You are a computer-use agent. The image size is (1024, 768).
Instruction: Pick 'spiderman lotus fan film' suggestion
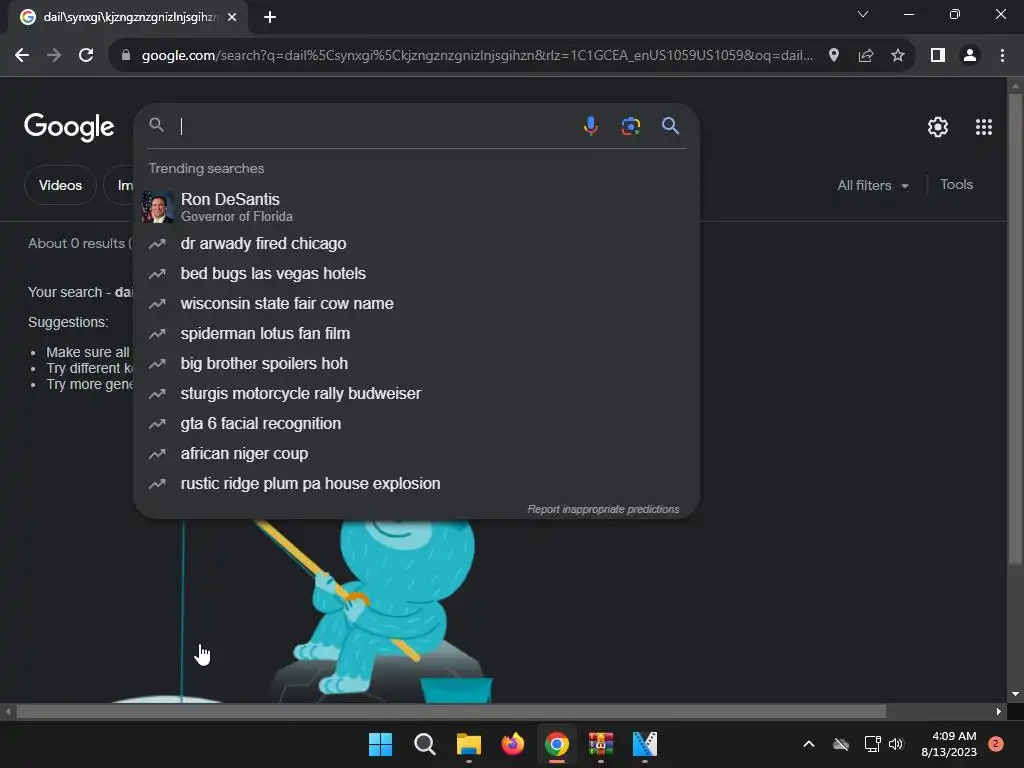[x=416, y=334]
